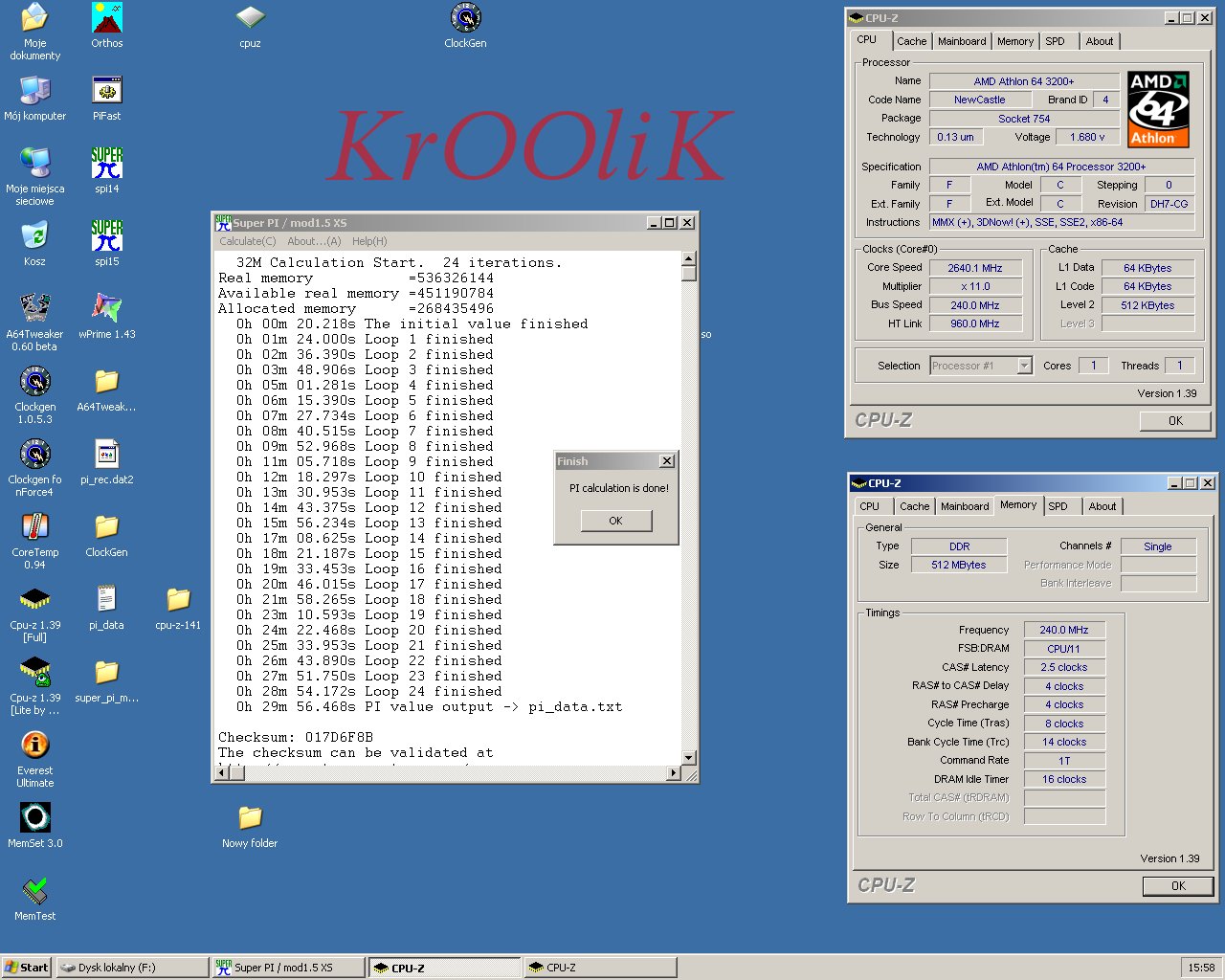Open the pi_rec.dat2 file icon

(x=106, y=462)
